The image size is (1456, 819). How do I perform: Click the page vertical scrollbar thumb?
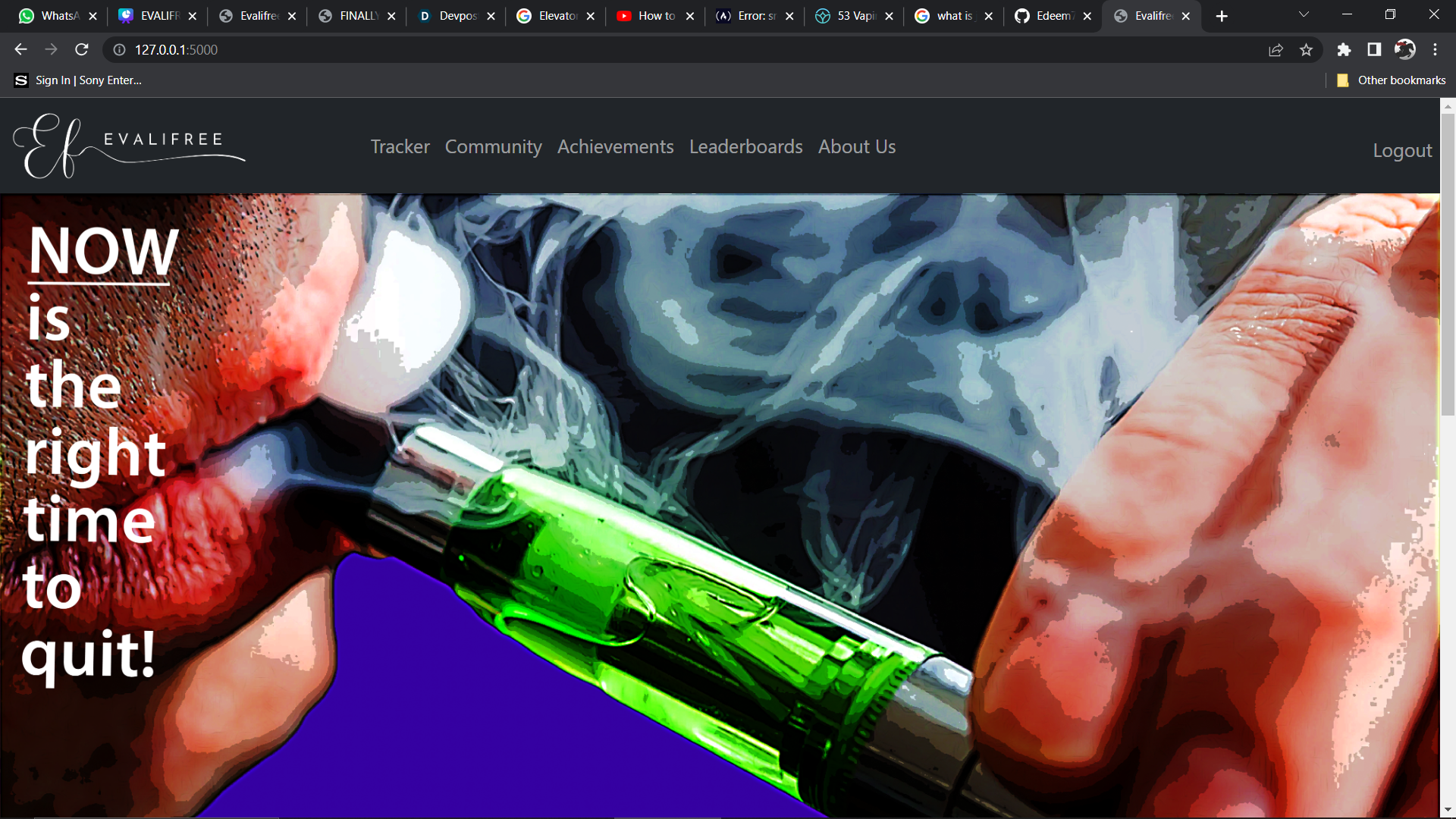pyautogui.click(x=1448, y=265)
